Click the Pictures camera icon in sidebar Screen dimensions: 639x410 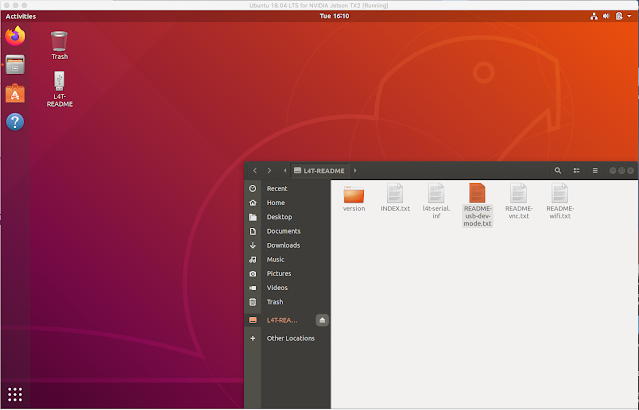253,273
